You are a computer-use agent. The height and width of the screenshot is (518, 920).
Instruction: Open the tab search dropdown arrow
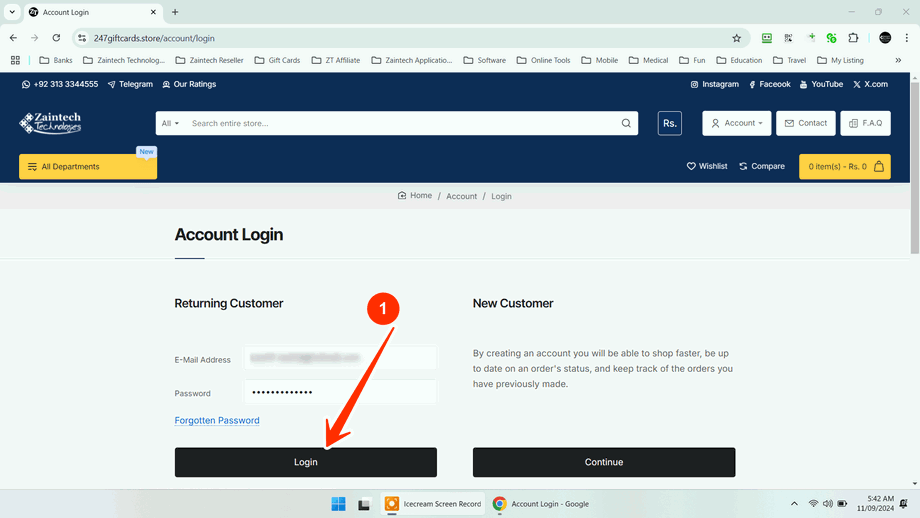pos(12,12)
